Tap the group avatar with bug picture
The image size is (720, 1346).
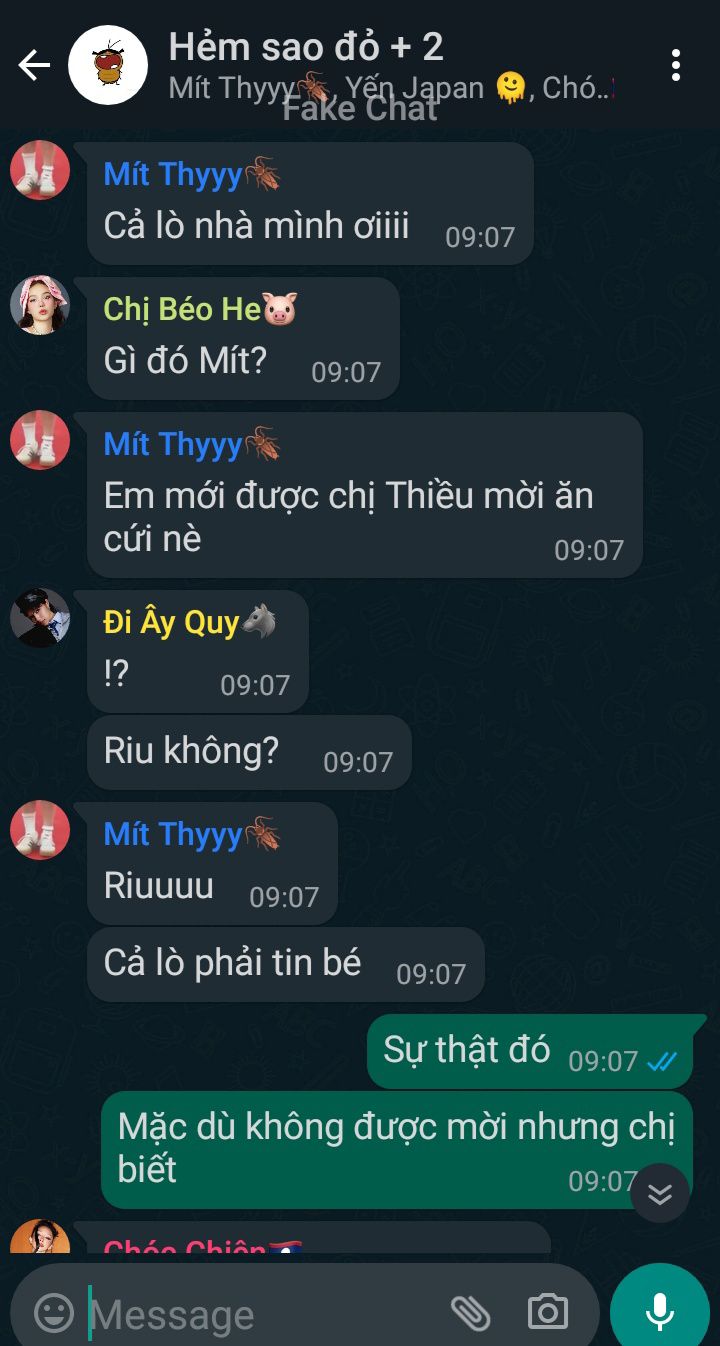[x=108, y=66]
